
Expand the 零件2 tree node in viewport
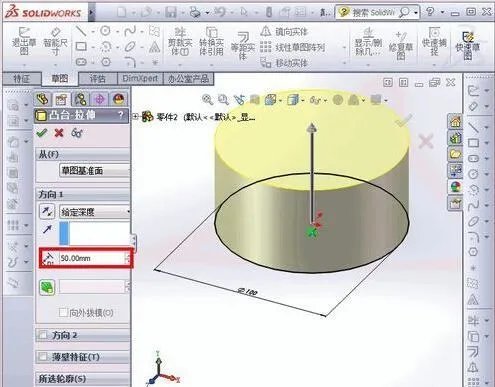136,117
